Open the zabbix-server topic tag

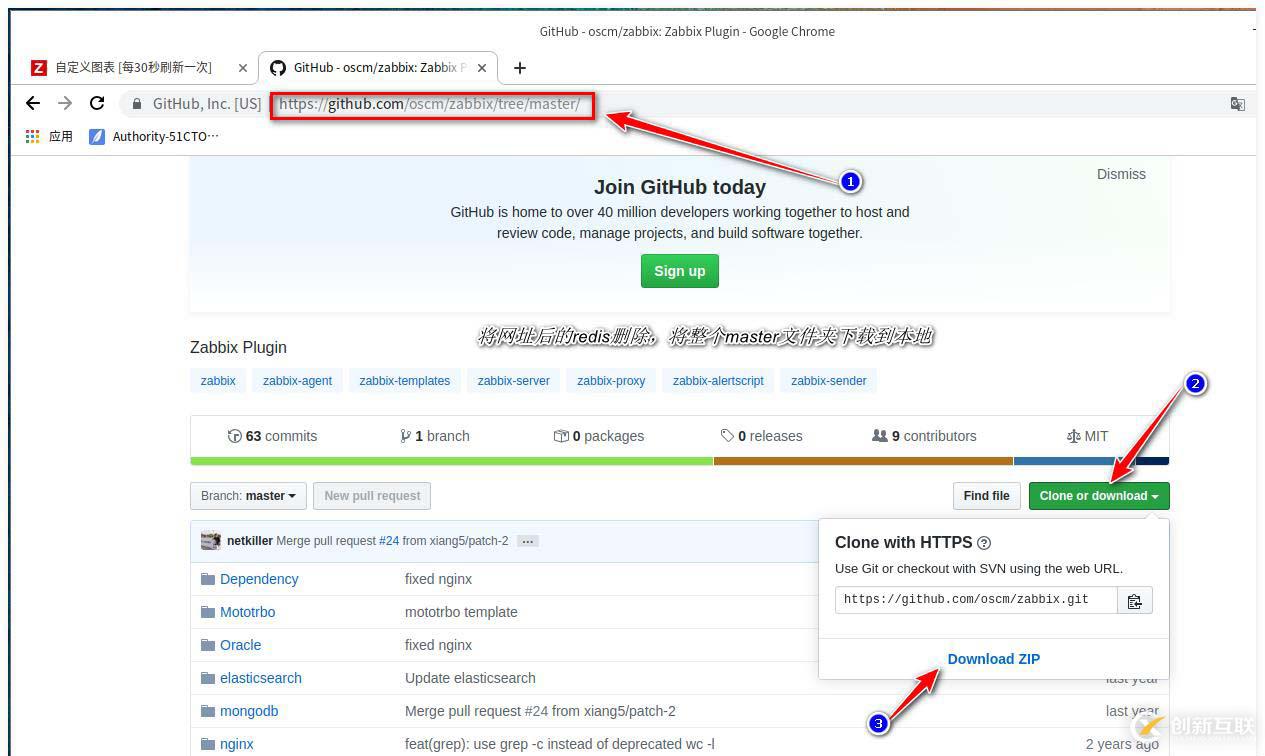[x=514, y=381]
